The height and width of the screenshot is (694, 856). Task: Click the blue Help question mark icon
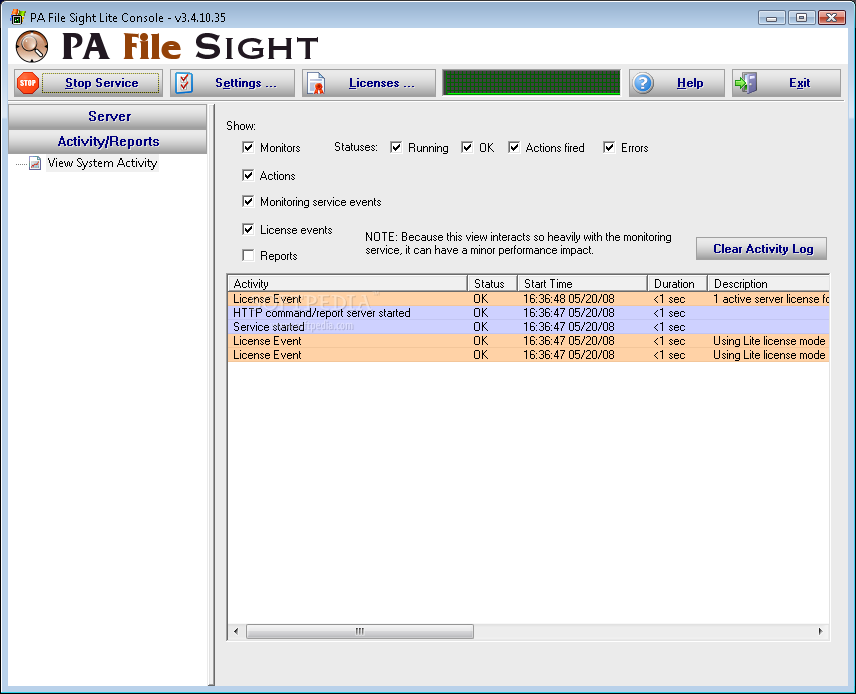[643, 83]
